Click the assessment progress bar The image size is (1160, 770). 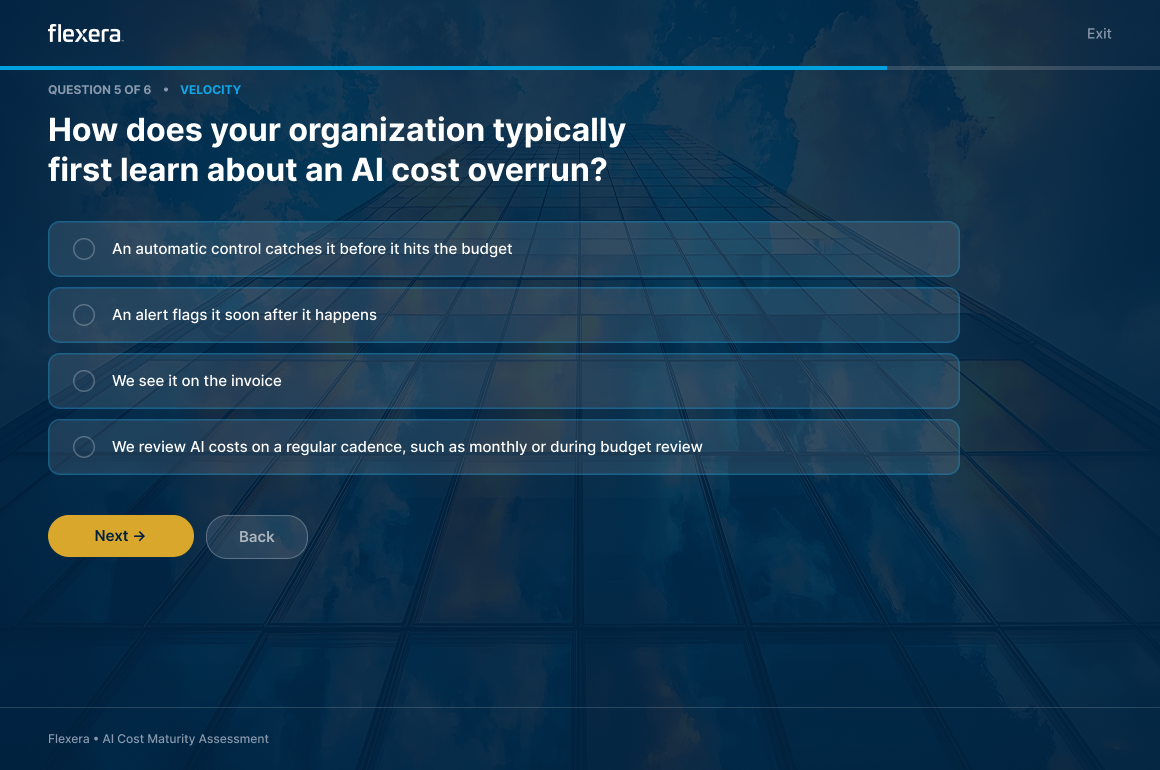pyautogui.click(x=580, y=68)
